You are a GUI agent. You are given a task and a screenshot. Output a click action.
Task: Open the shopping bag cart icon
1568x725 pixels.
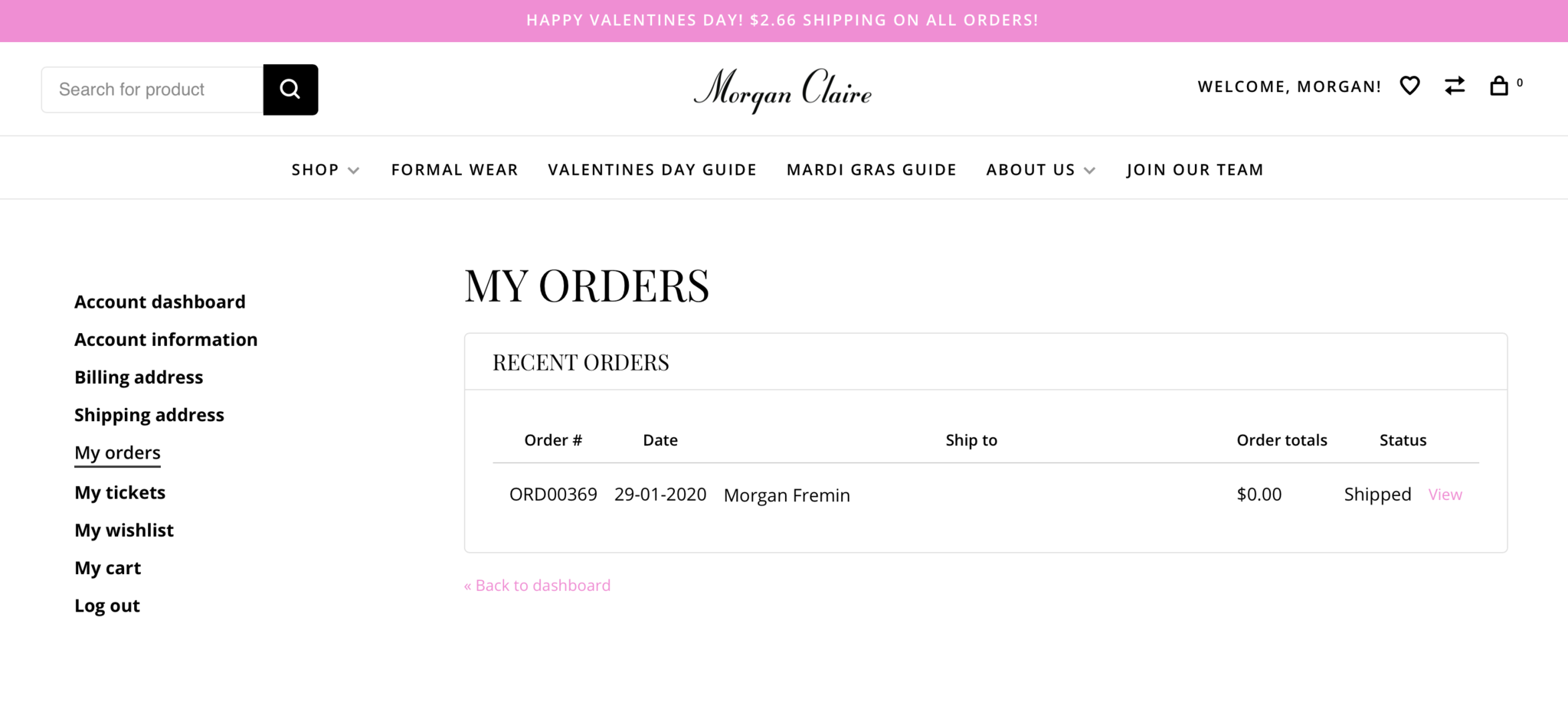tap(1498, 86)
